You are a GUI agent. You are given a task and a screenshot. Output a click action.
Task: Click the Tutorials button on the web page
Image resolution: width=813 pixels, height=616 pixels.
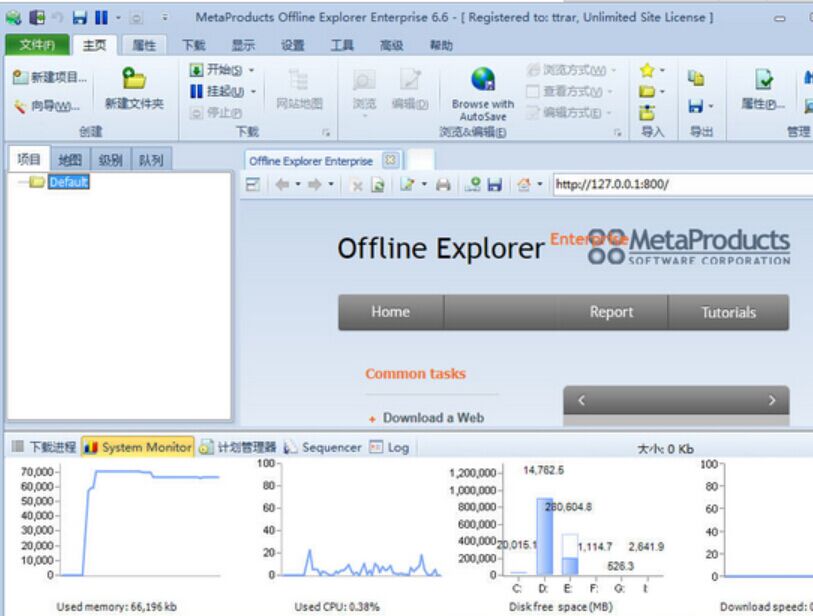click(728, 312)
